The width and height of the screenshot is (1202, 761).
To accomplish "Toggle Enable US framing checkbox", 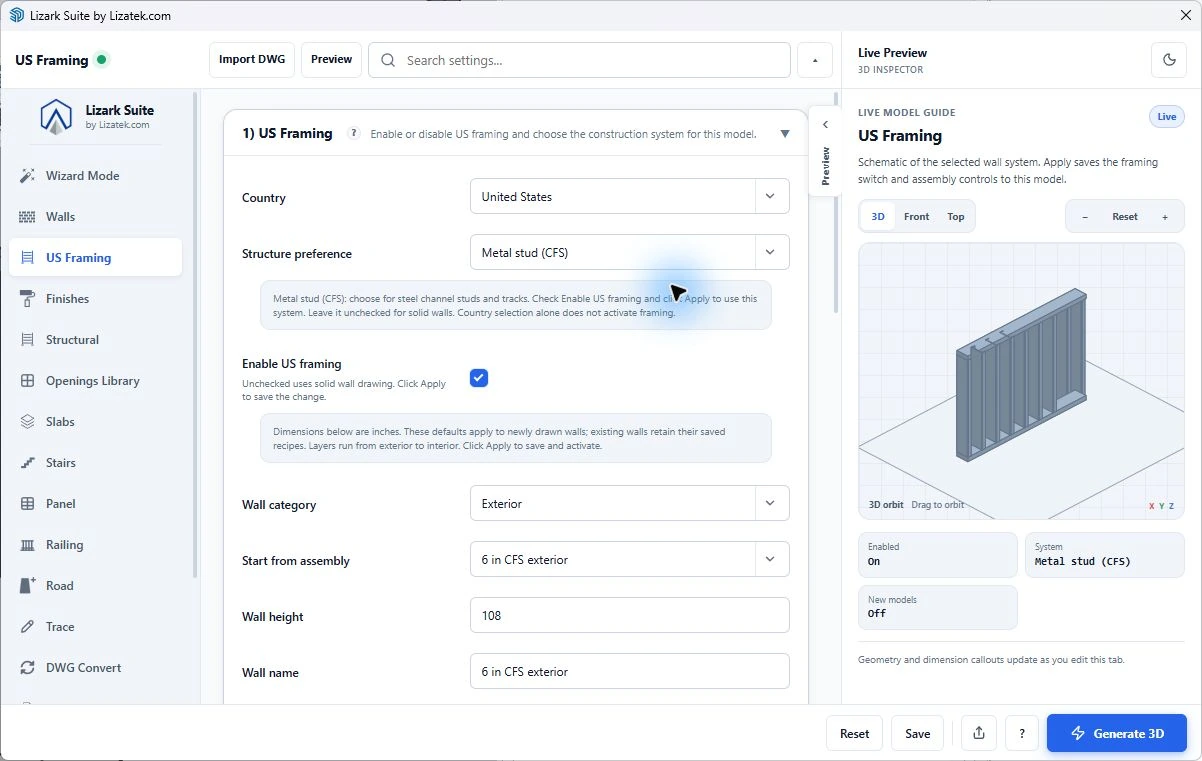I will 479,378.
